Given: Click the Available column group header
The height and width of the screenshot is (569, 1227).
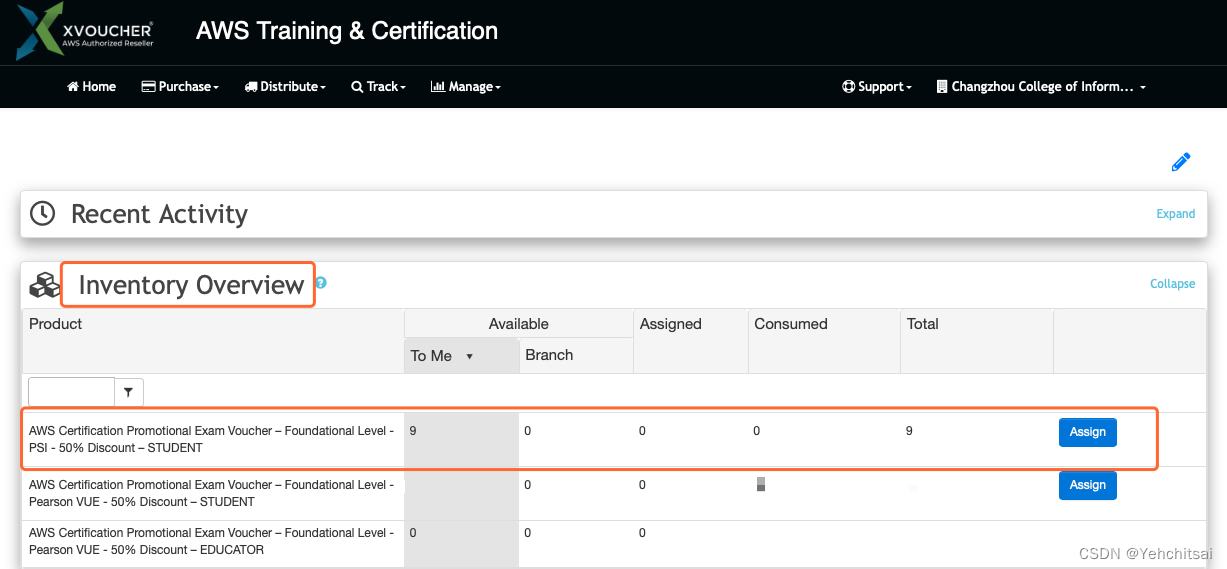Looking at the screenshot, I should coord(518,324).
